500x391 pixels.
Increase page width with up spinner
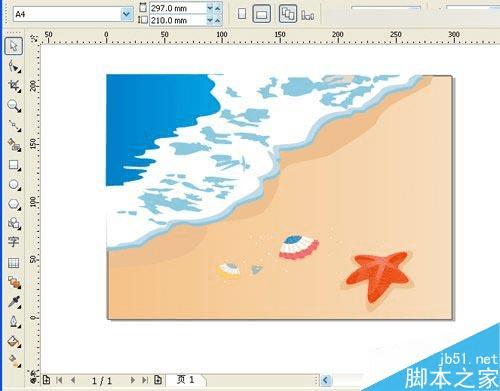point(218,8)
